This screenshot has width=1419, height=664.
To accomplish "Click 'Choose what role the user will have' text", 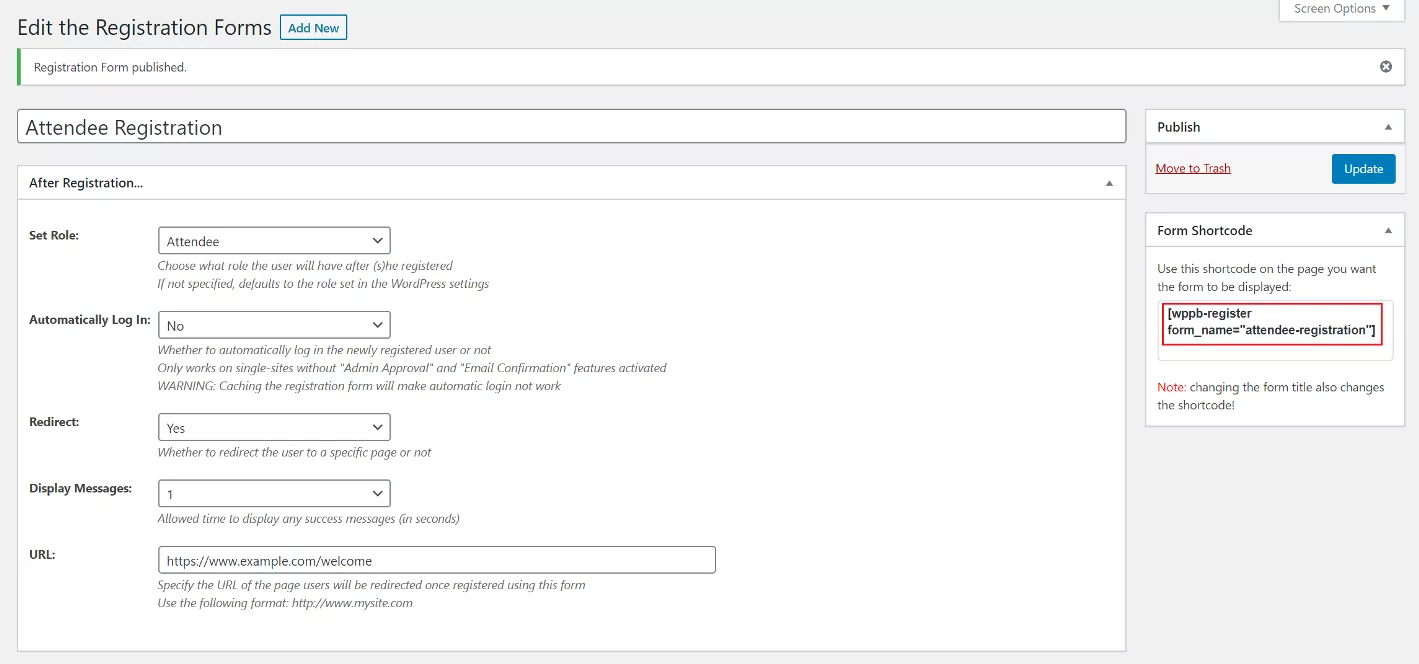I will pos(305,266).
